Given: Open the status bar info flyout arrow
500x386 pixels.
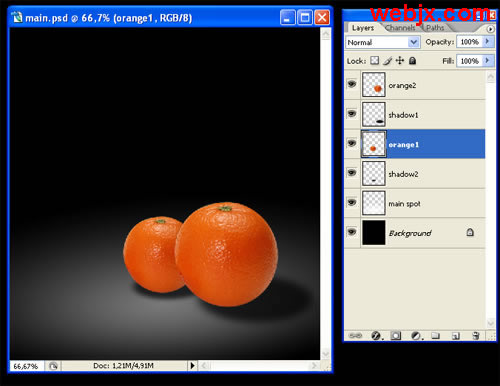Looking at the screenshot, I should [x=192, y=366].
